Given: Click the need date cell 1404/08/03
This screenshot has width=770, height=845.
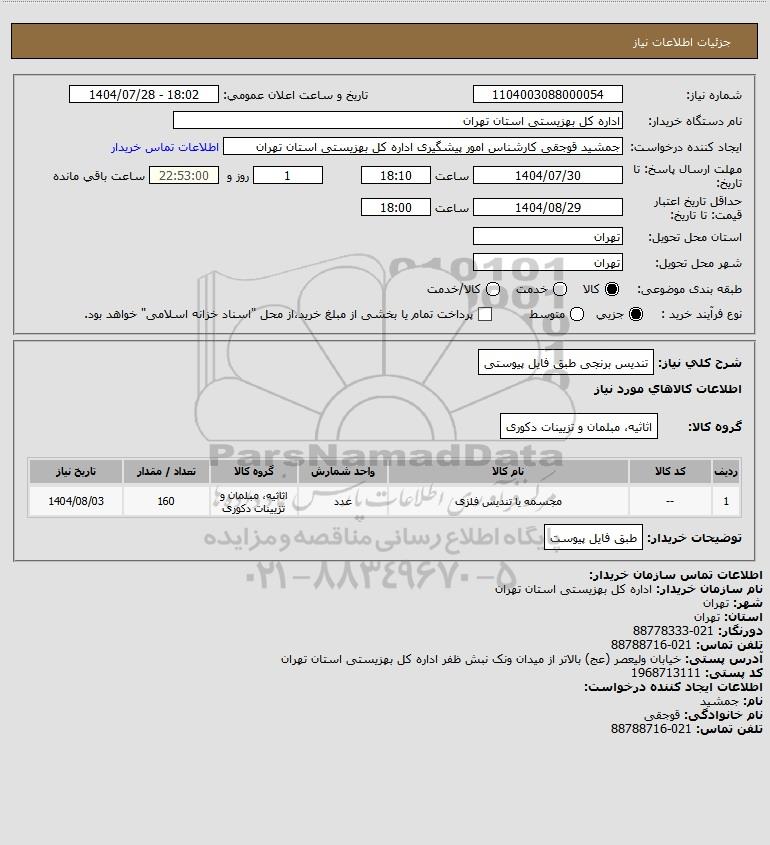Looking at the screenshot, I should (x=76, y=501).
